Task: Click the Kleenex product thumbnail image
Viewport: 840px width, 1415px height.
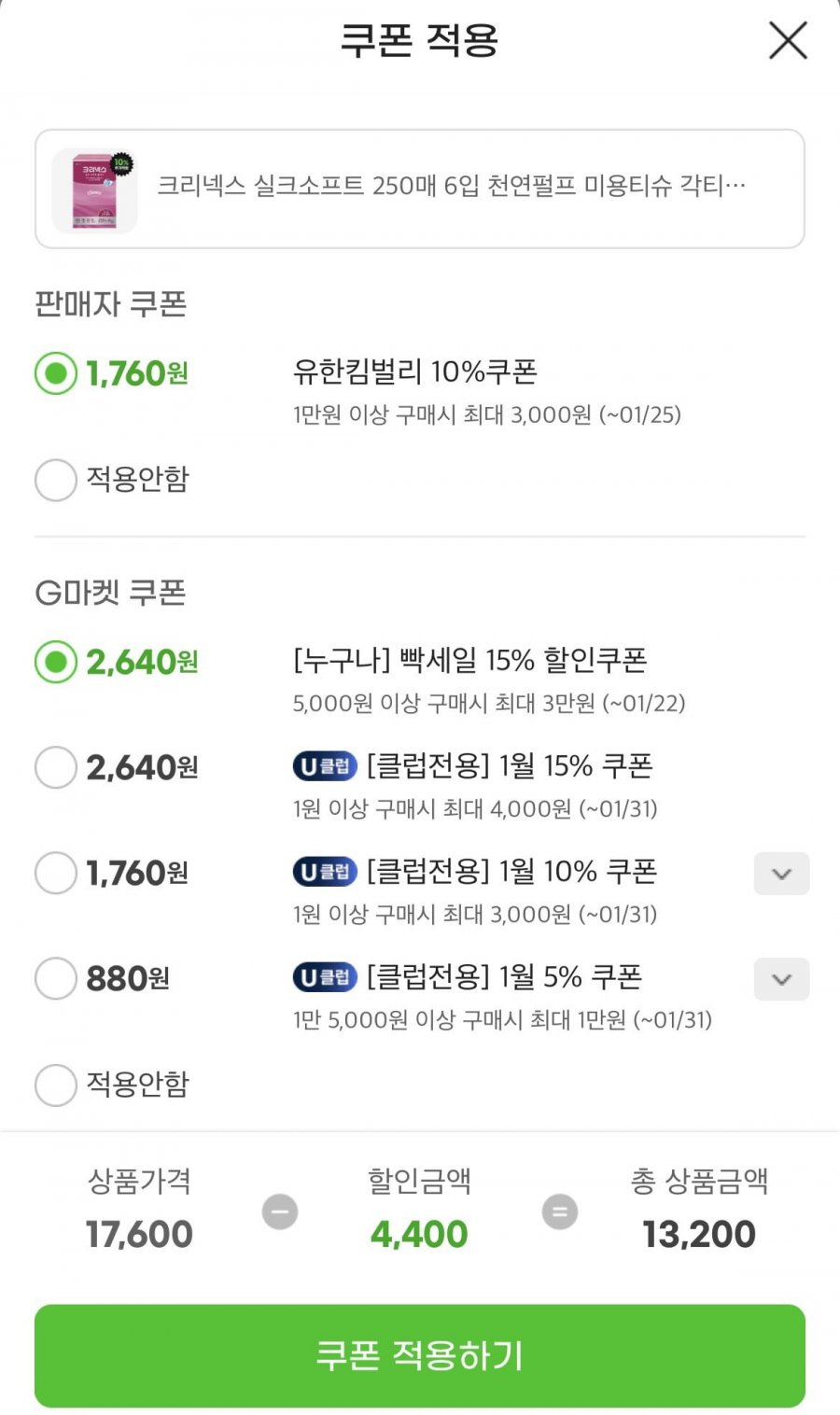Action: coord(94,190)
